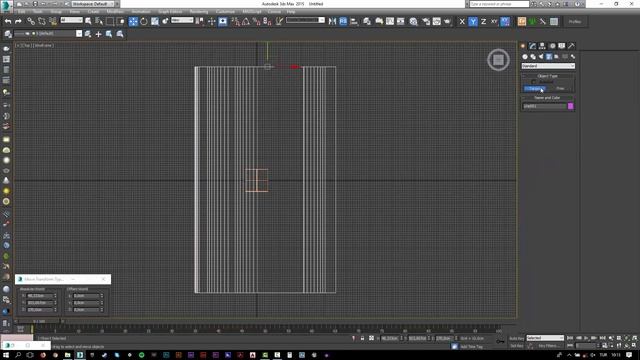This screenshot has height=360, width=640.
Task: Click Add Time Tag
Action: click(471, 347)
